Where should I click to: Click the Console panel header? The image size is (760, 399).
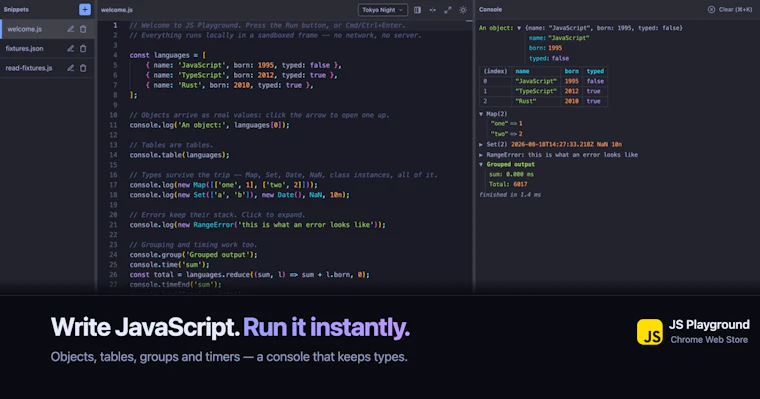[491, 9]
